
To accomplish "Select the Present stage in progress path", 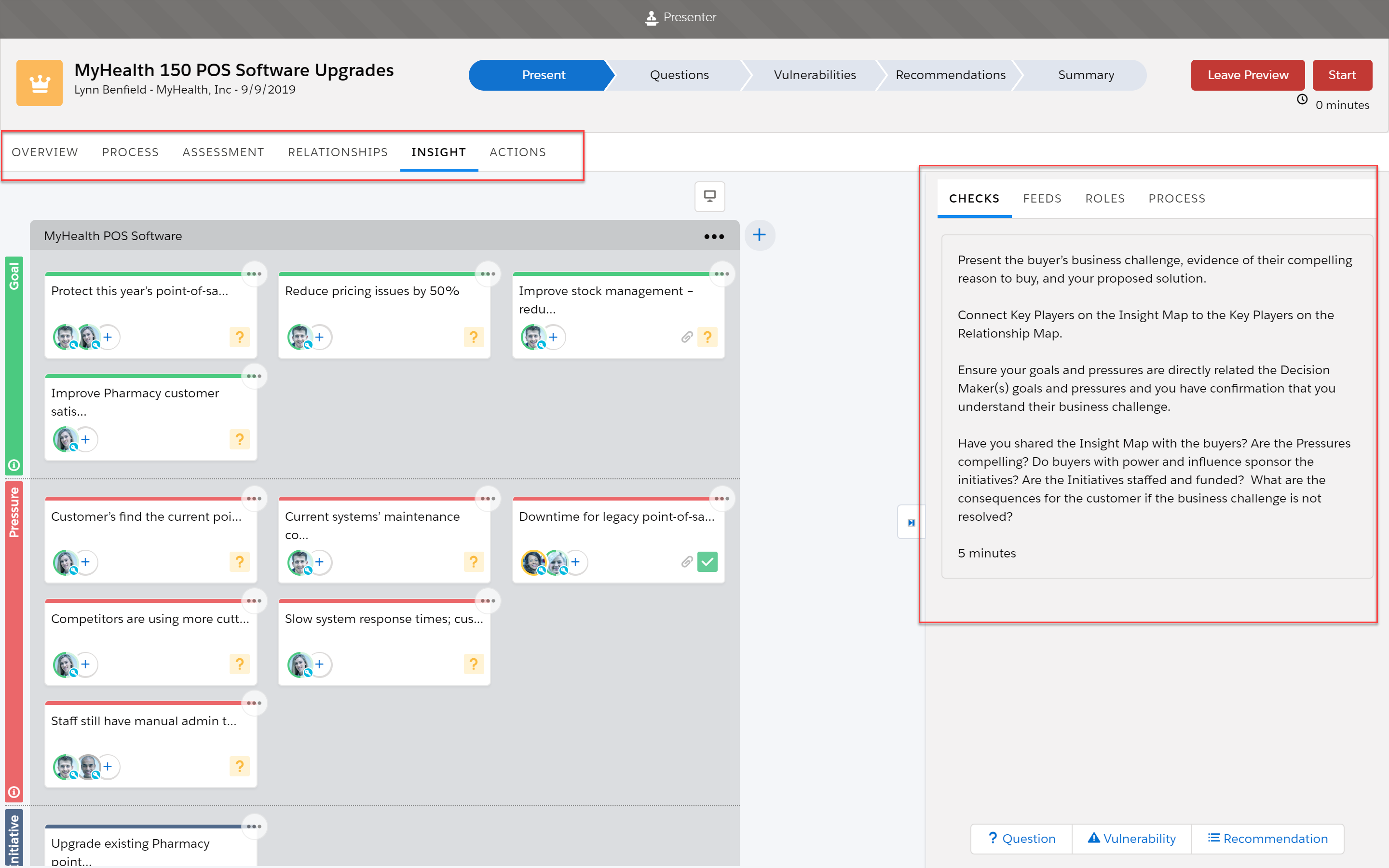I will pyautogui.click(x=544, y=75).
